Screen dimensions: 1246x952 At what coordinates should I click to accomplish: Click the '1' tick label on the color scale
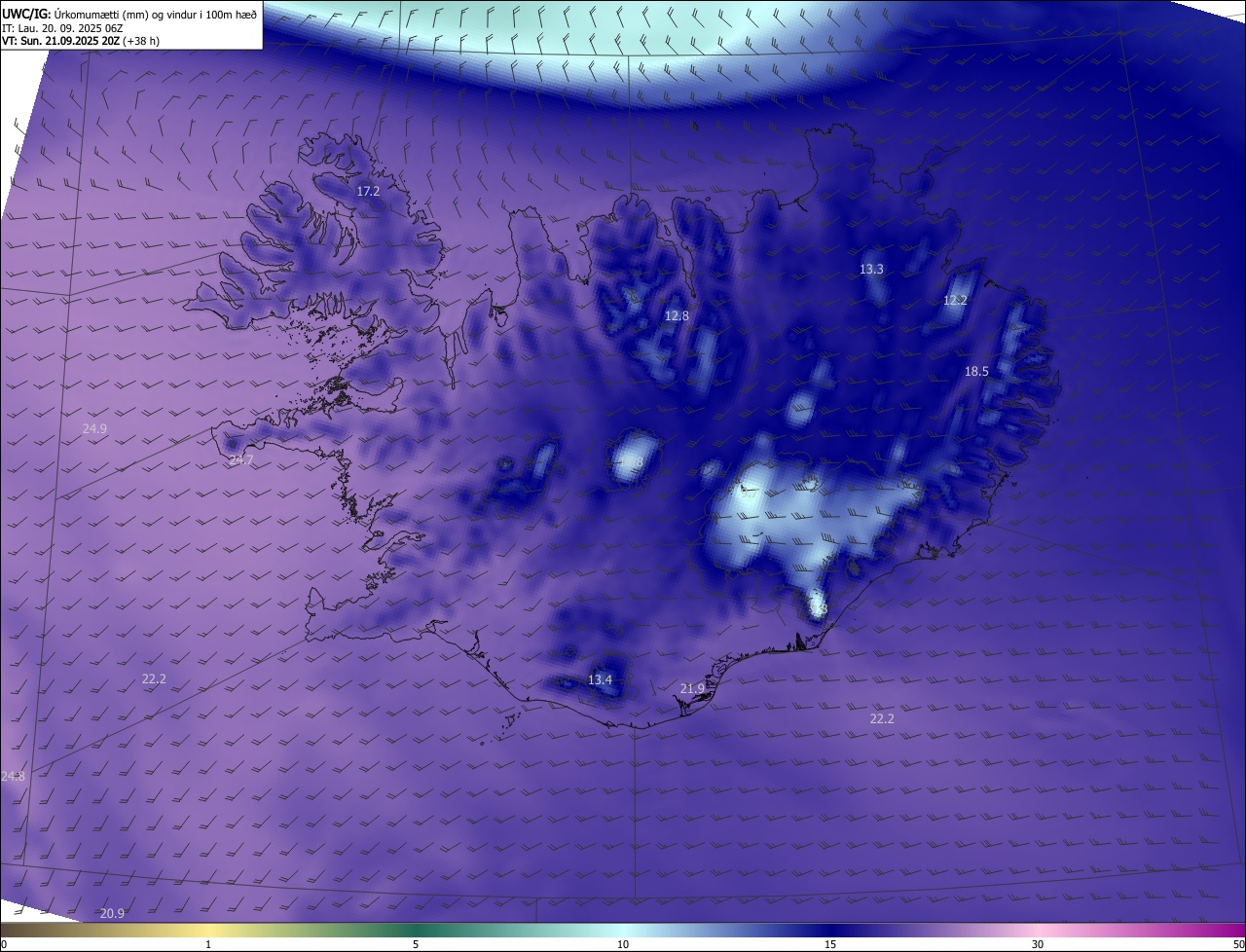[x=208, y=945]
